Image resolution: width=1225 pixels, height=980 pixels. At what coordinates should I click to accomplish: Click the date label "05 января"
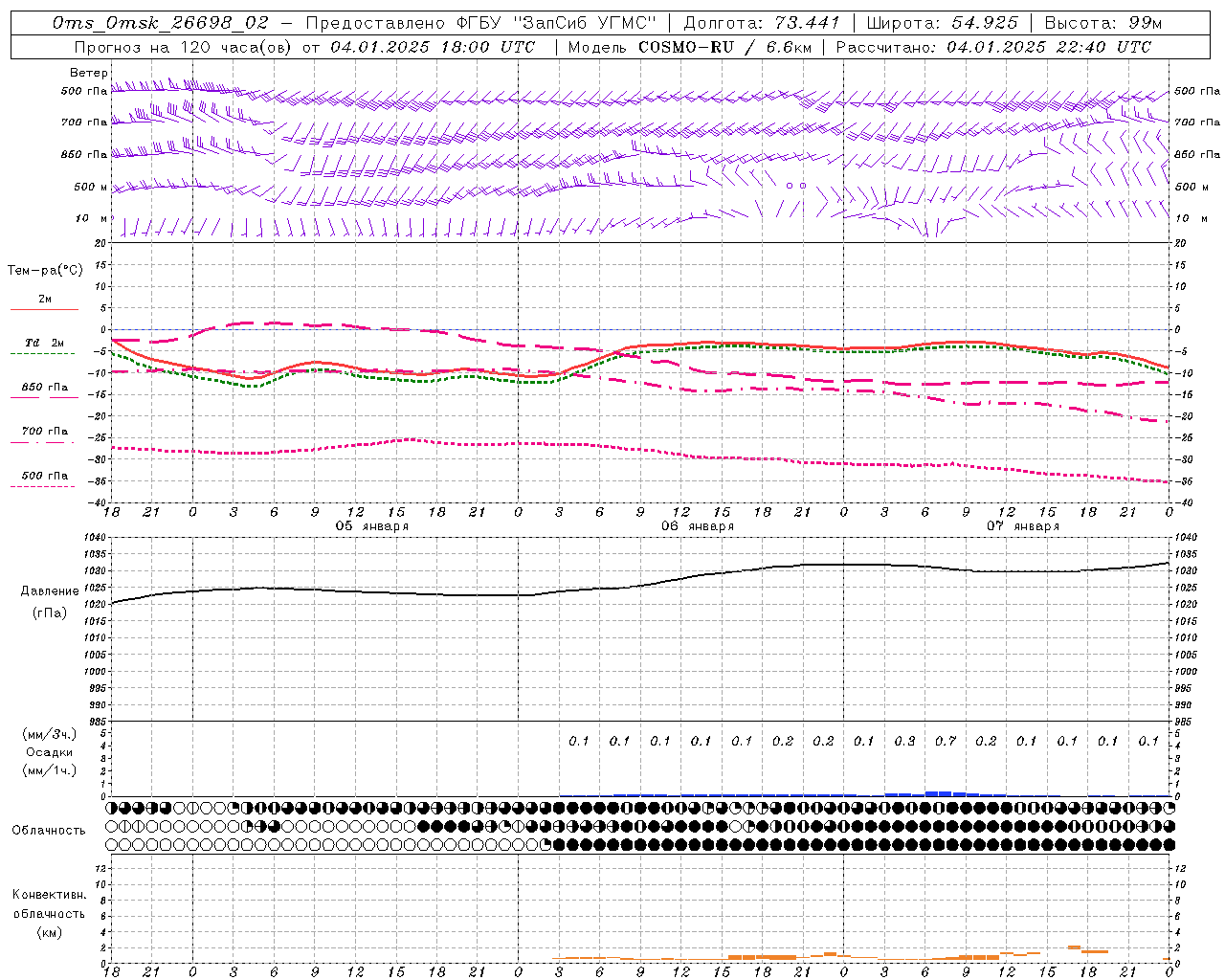coord(371,526)
